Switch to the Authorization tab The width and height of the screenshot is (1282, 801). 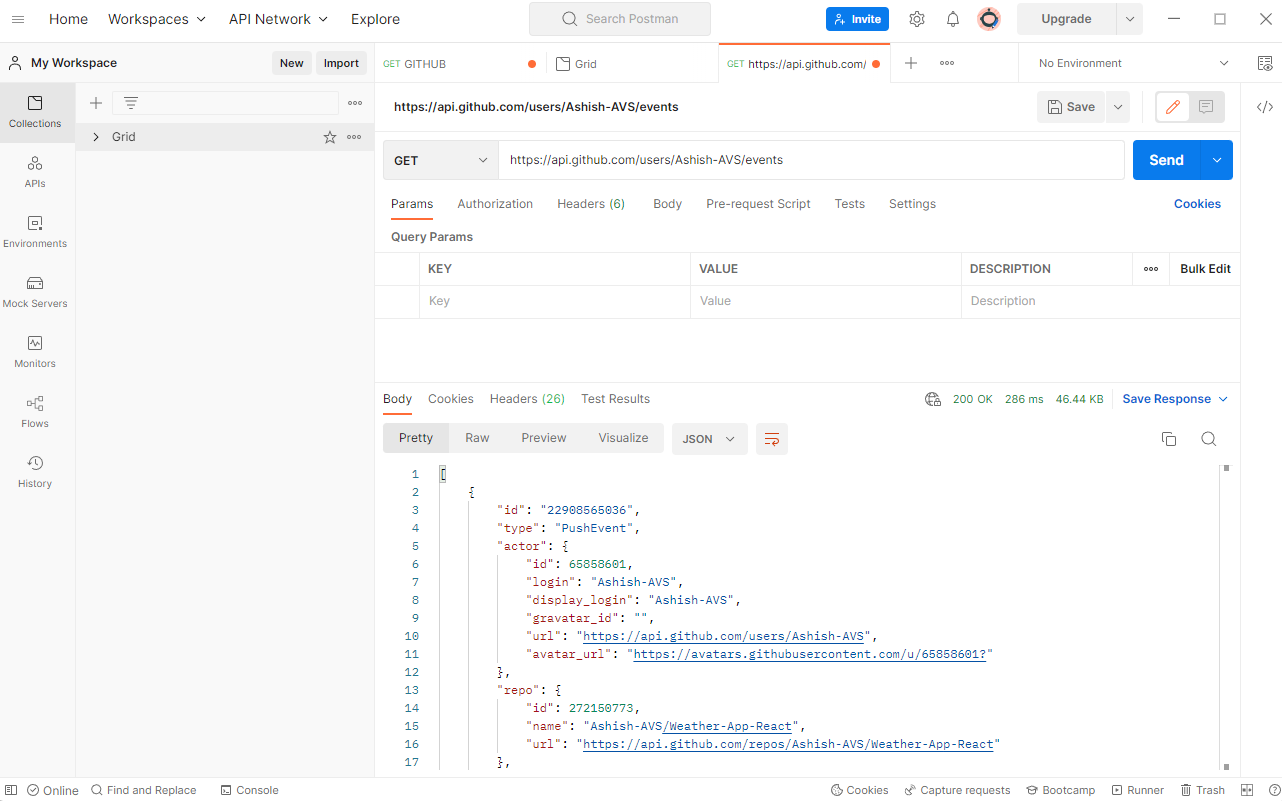(x=495, y=204)
